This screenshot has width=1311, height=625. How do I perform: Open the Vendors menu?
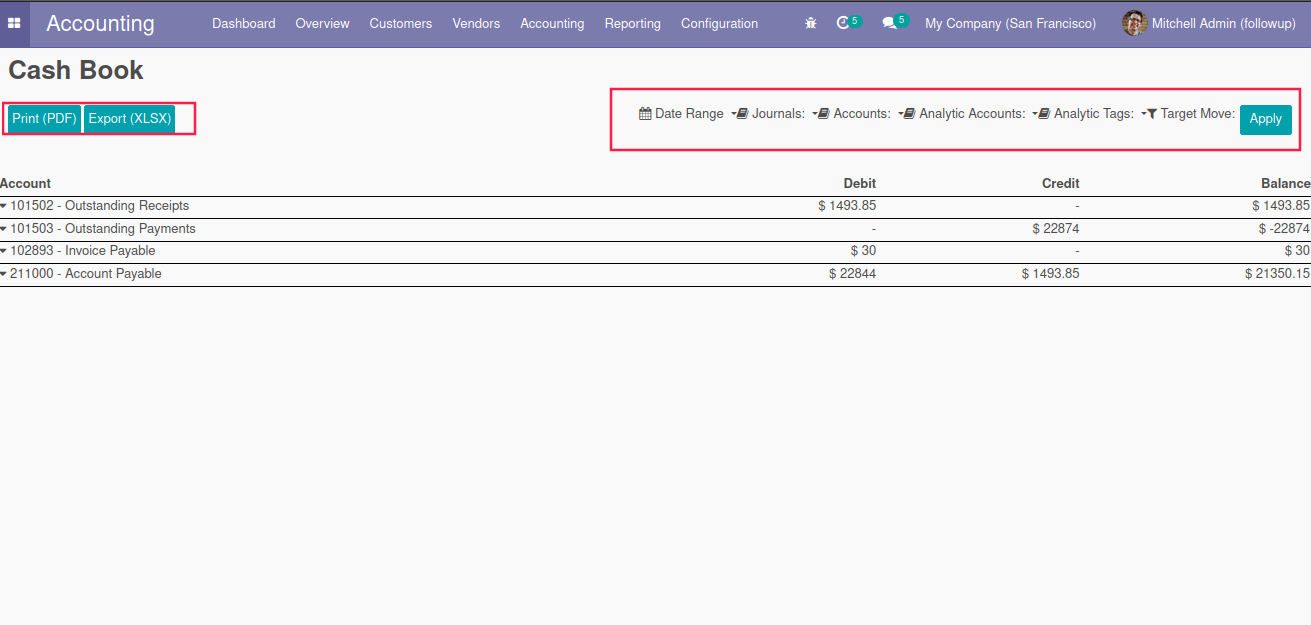click(476, 23)
